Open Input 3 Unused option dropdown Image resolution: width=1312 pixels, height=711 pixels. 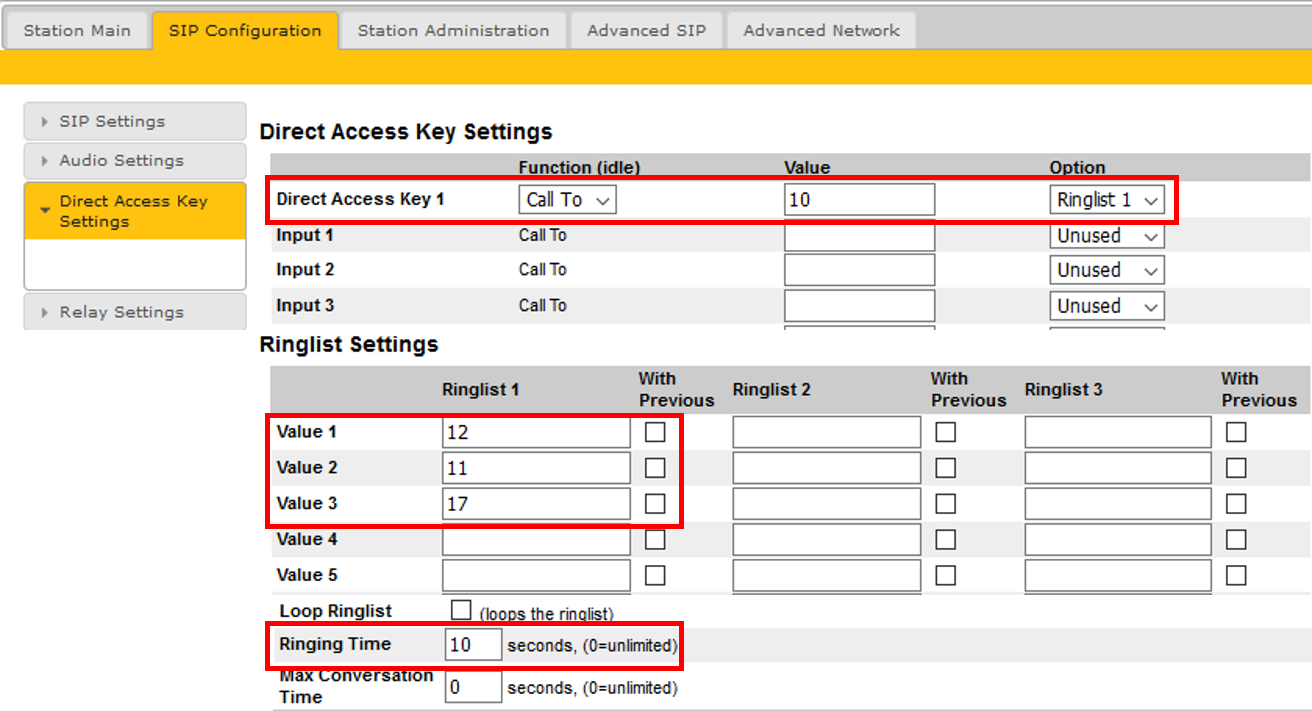(1107, 306)
